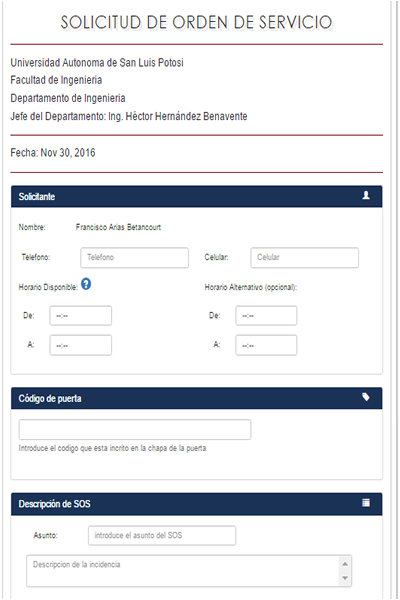The width and height of the screenshot is (400, 600).
Task: Click the table icon in Descripción de SOS header
Action: click(366, 503)
